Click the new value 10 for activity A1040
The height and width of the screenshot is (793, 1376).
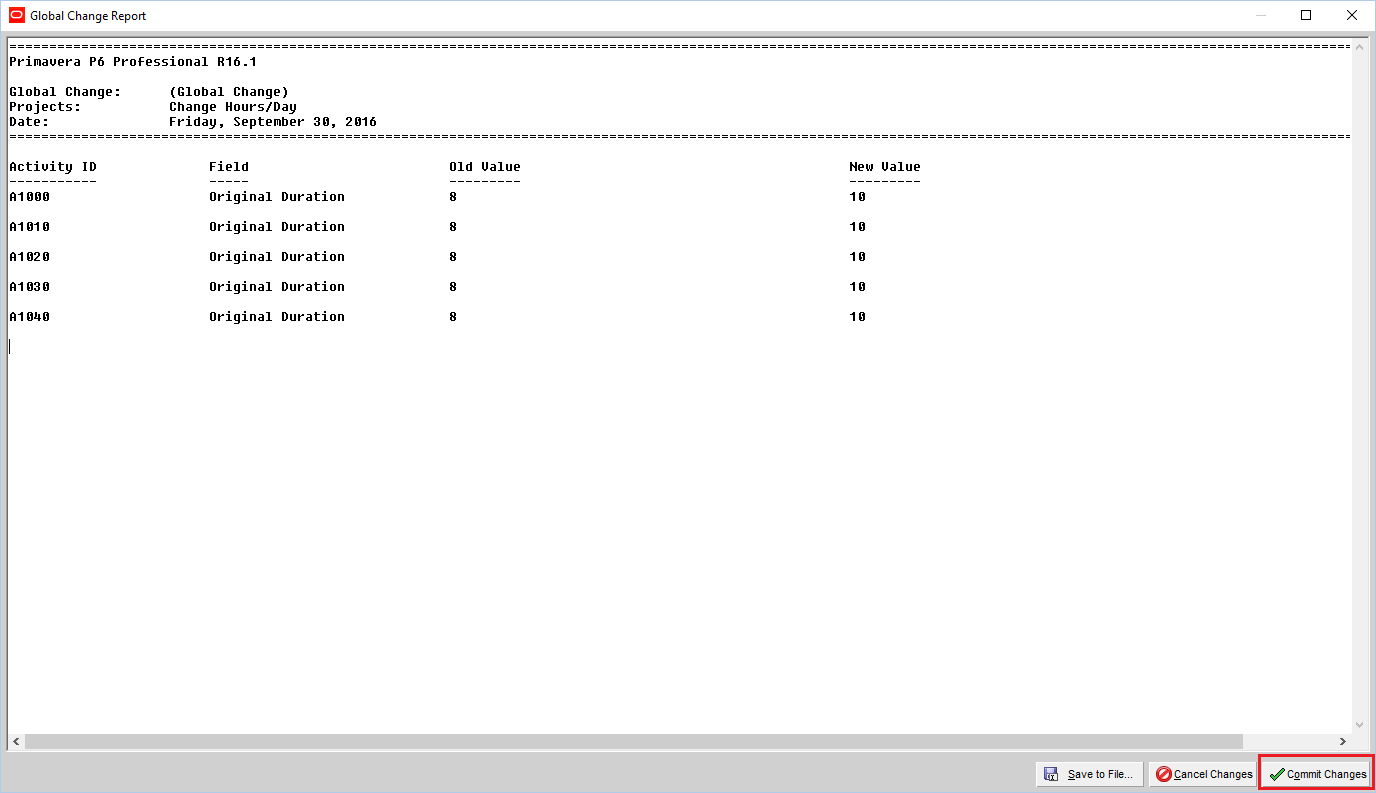(x=857, y=317)
